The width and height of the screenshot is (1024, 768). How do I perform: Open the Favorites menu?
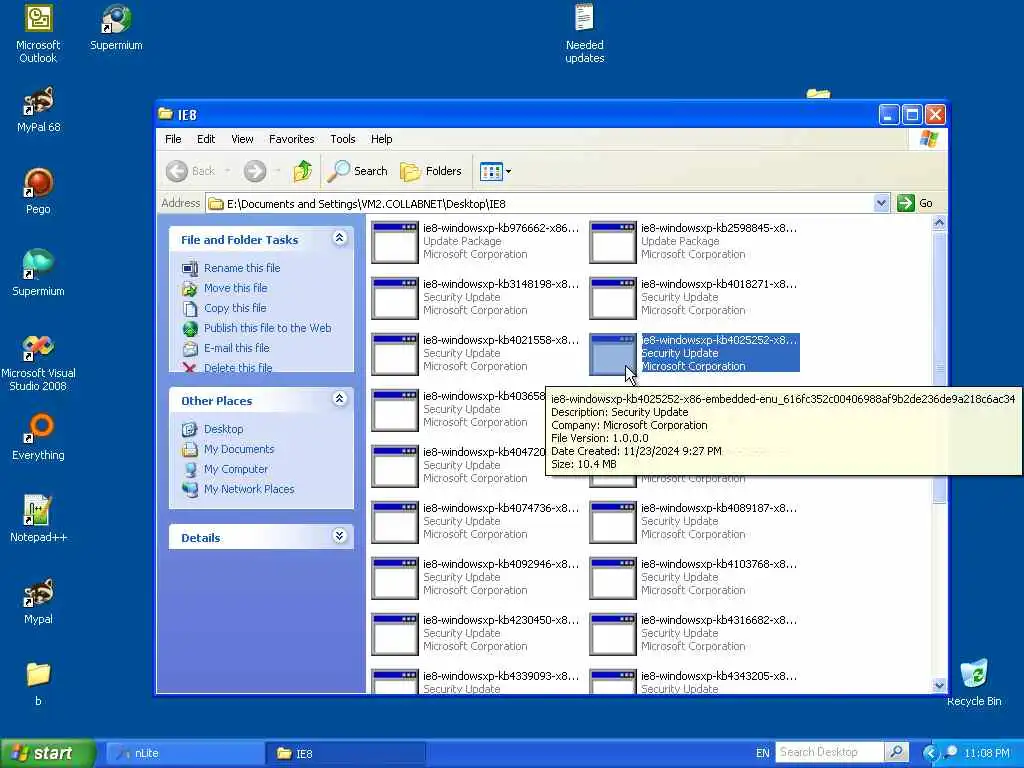pos(291,139)
